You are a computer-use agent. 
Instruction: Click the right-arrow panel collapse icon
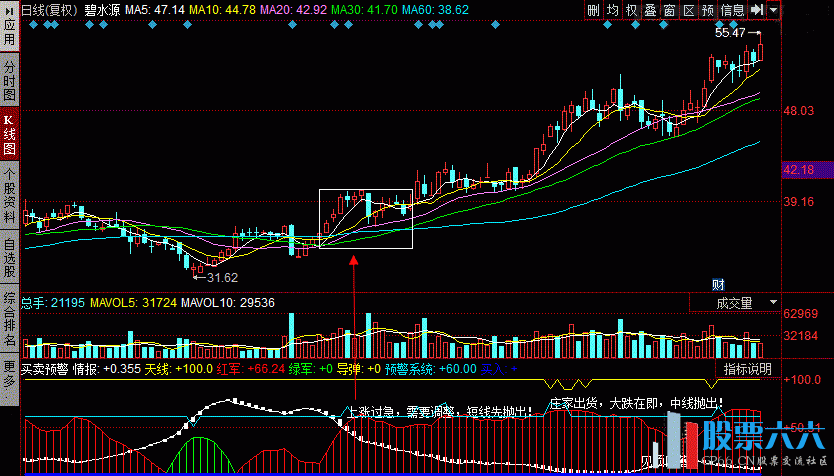[757, 10]
